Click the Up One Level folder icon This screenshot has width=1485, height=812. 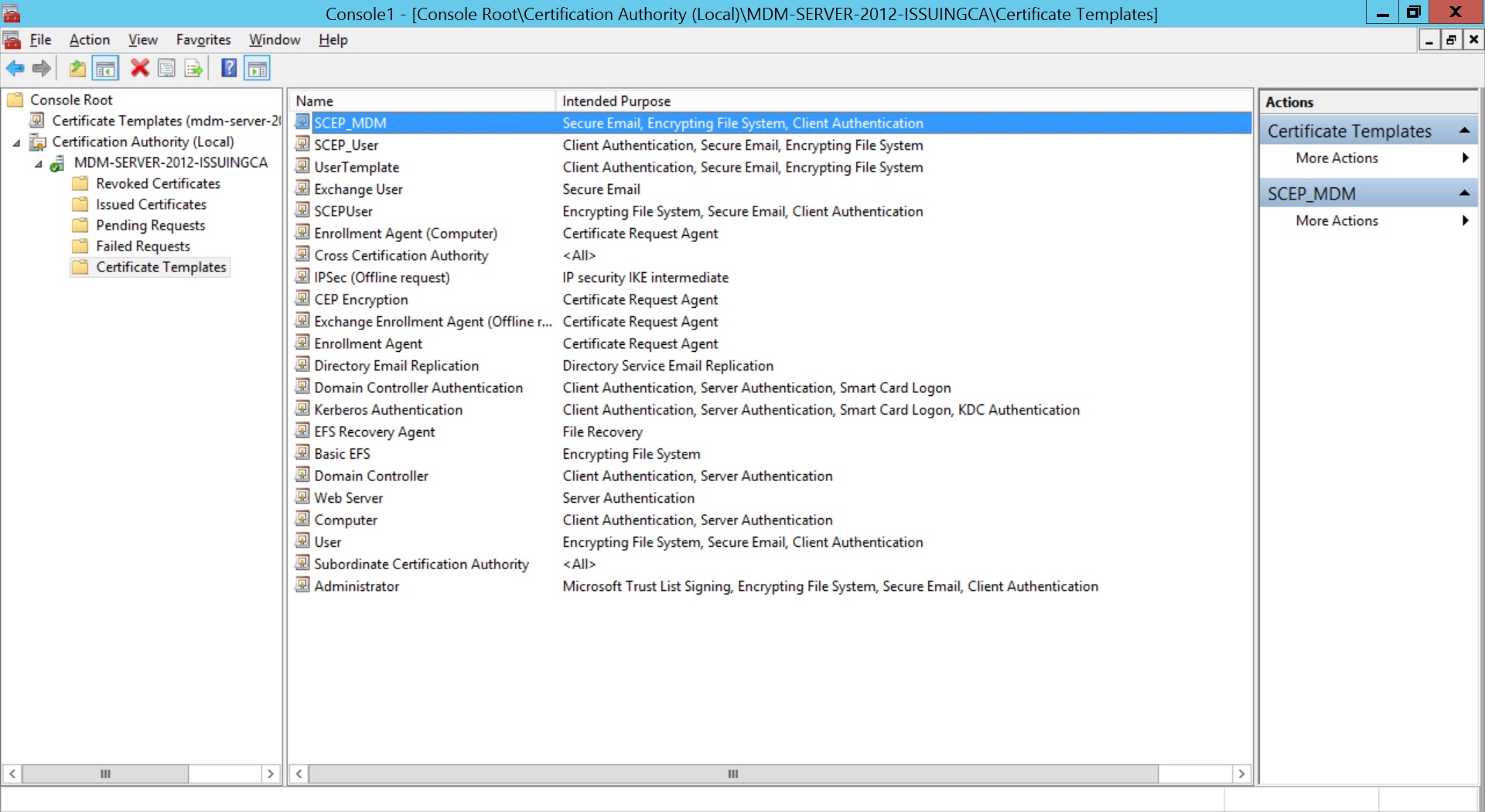(77, 68)
